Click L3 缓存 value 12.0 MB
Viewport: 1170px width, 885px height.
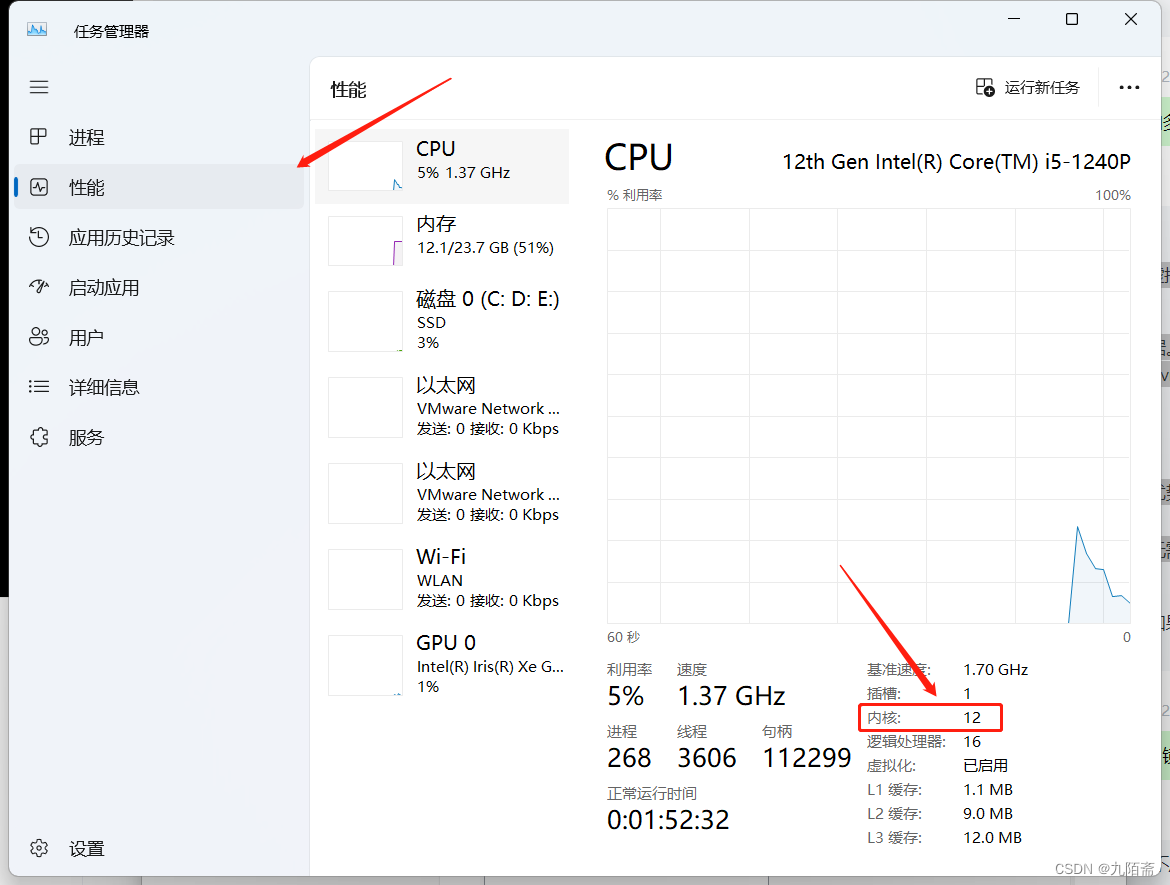[992, 837]
